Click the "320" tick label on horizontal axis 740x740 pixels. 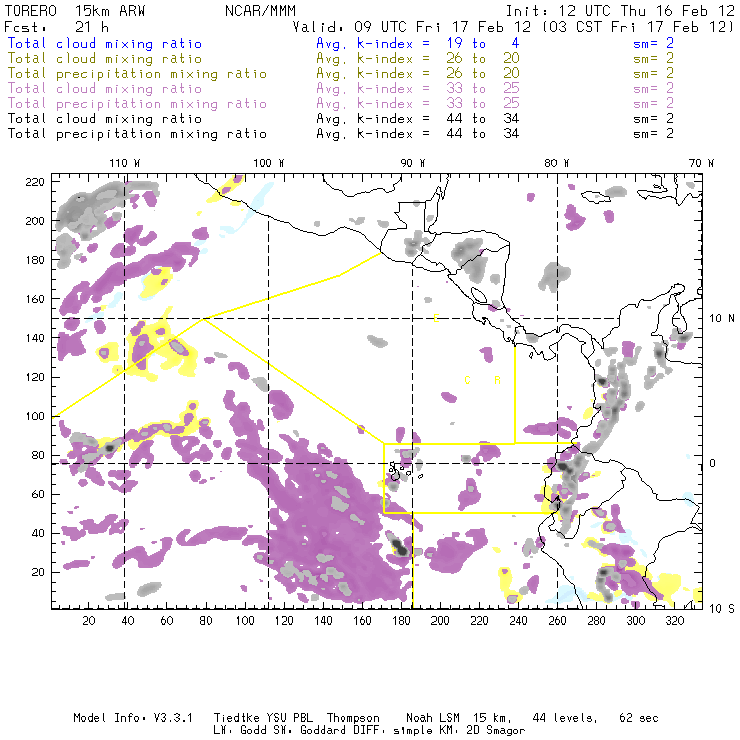[674, 621]
